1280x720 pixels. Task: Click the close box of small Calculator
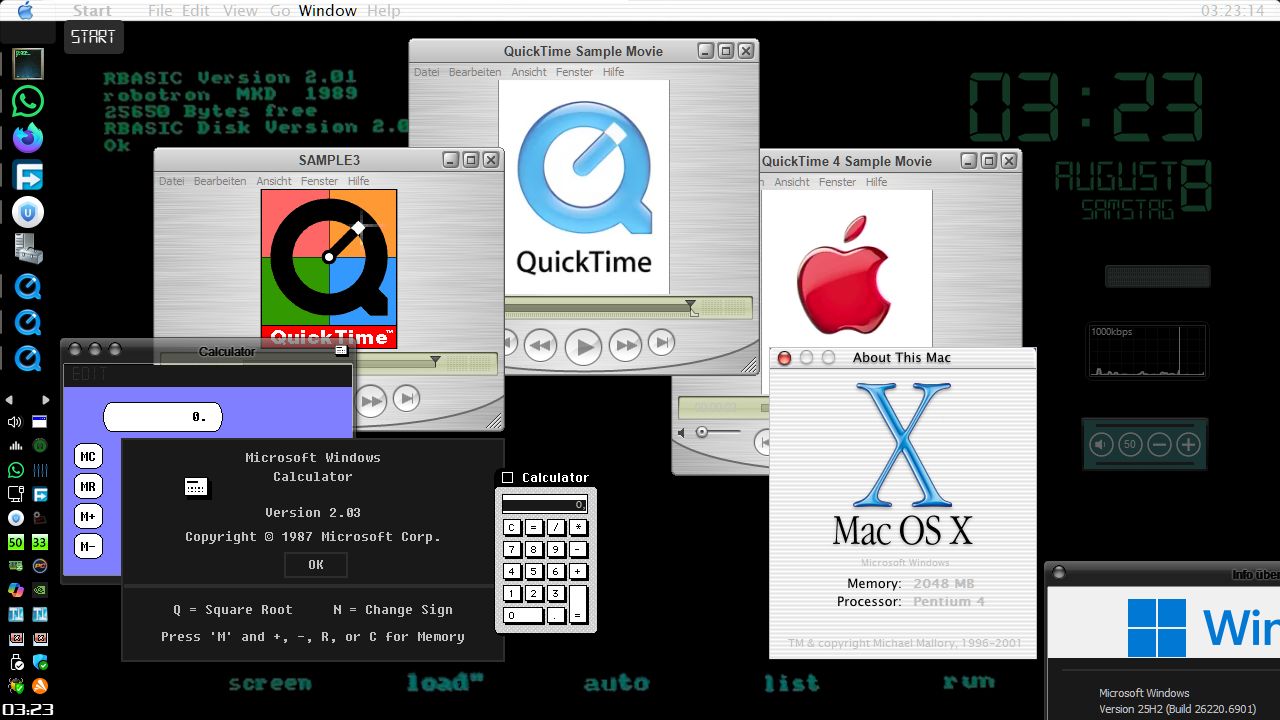(x=507, y=478)
